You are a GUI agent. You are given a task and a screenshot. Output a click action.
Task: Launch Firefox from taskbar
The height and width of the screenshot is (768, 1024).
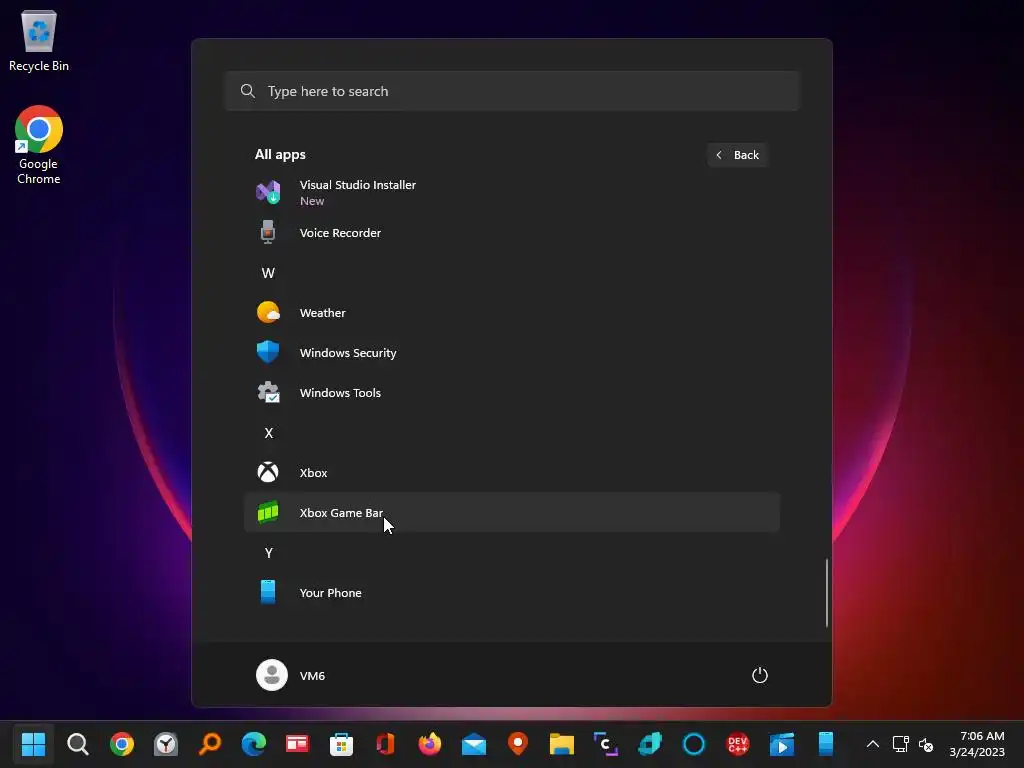[430, 744]
